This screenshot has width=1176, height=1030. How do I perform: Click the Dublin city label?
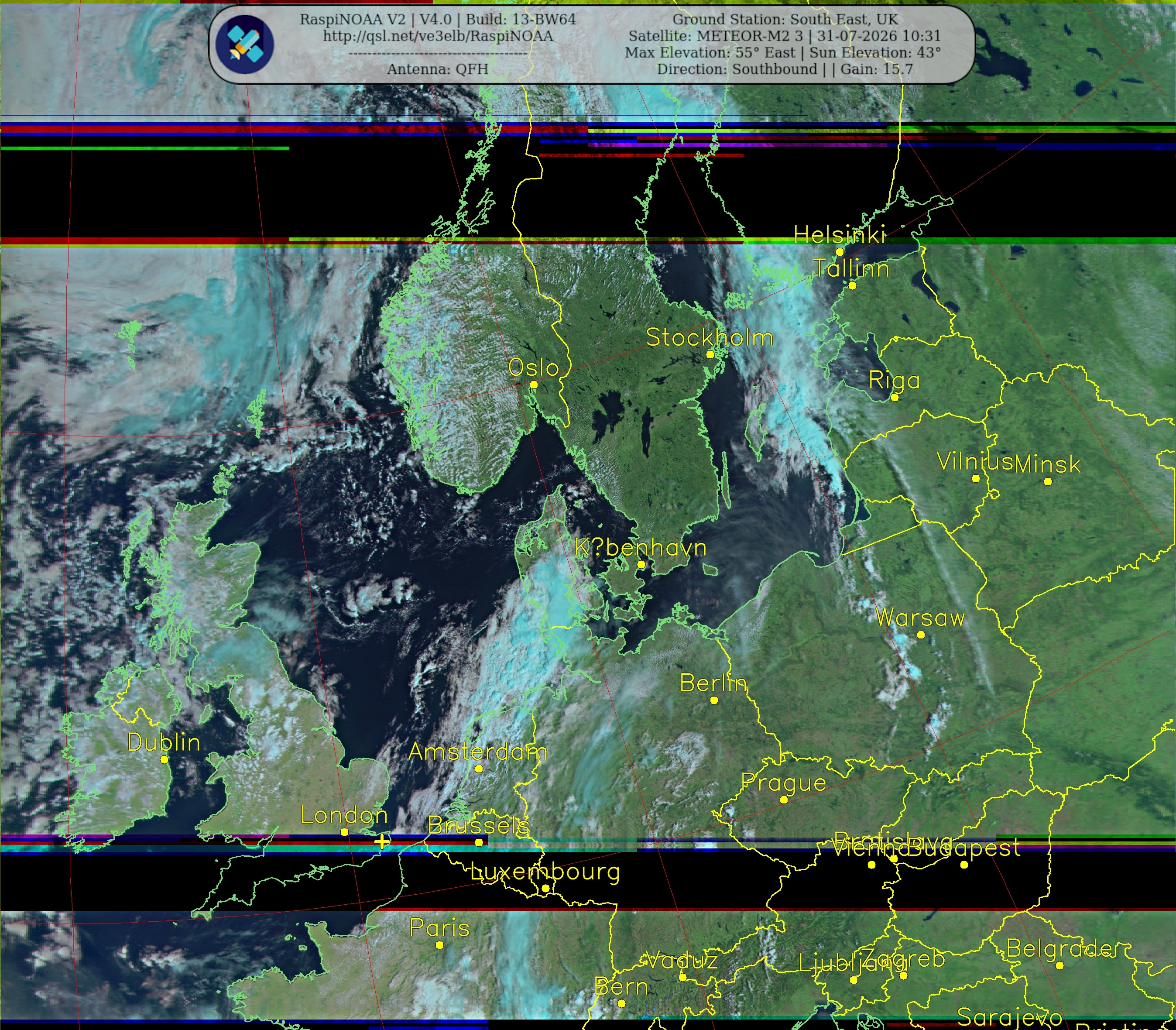click(x=164, y=743)
